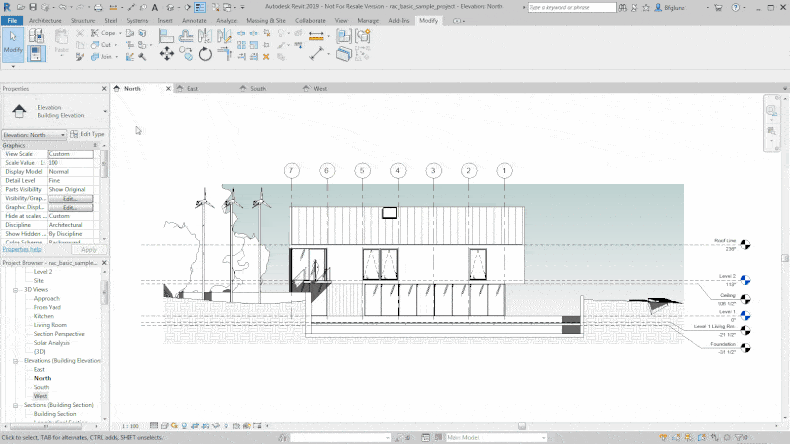
Task: Open the Properties help link
Action: [x=21, y=249]
